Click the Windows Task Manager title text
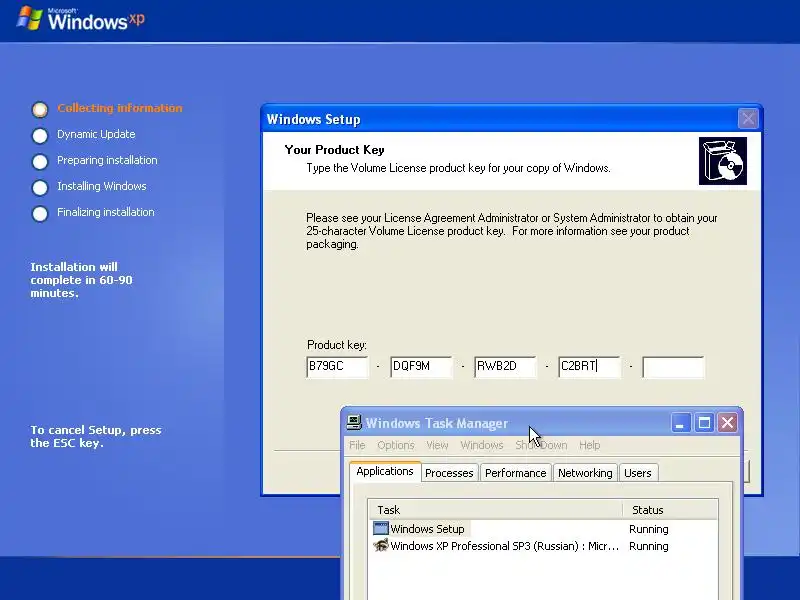Screen dimensions: 800x600 click(x=437, y=423)
